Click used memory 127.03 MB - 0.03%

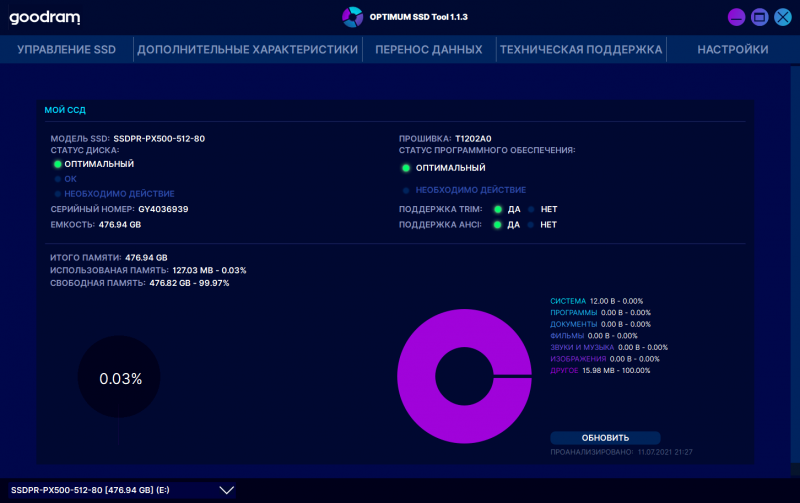pyautogui.click(x=209, y=270)
